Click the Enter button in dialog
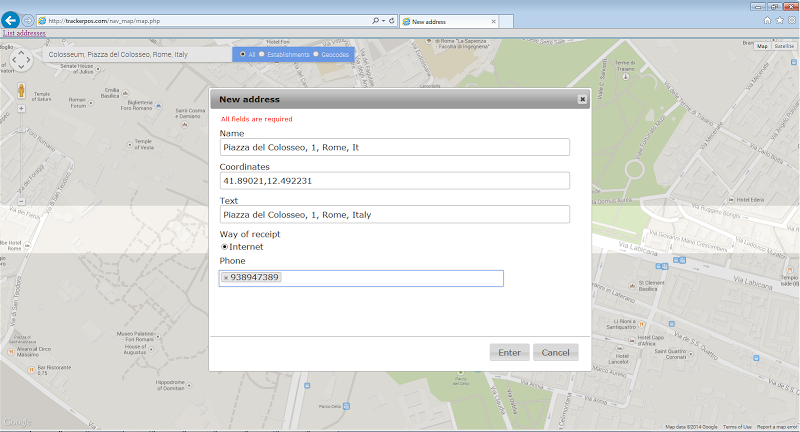 tap(509, 352)
